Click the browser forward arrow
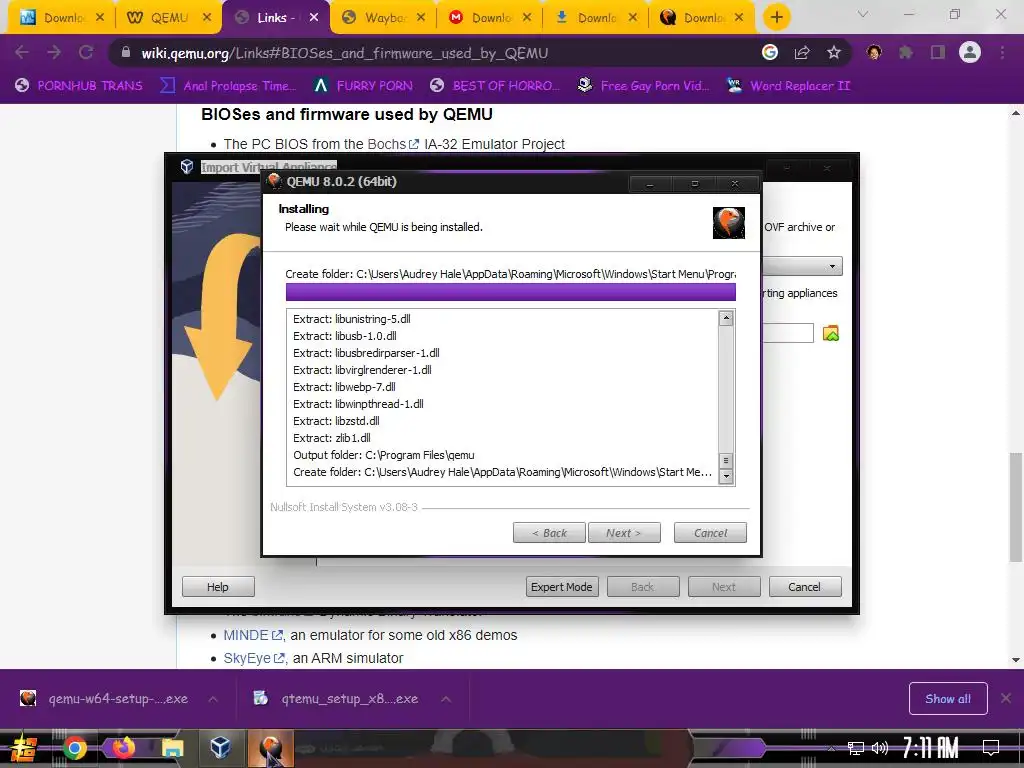 pos(54,52)
